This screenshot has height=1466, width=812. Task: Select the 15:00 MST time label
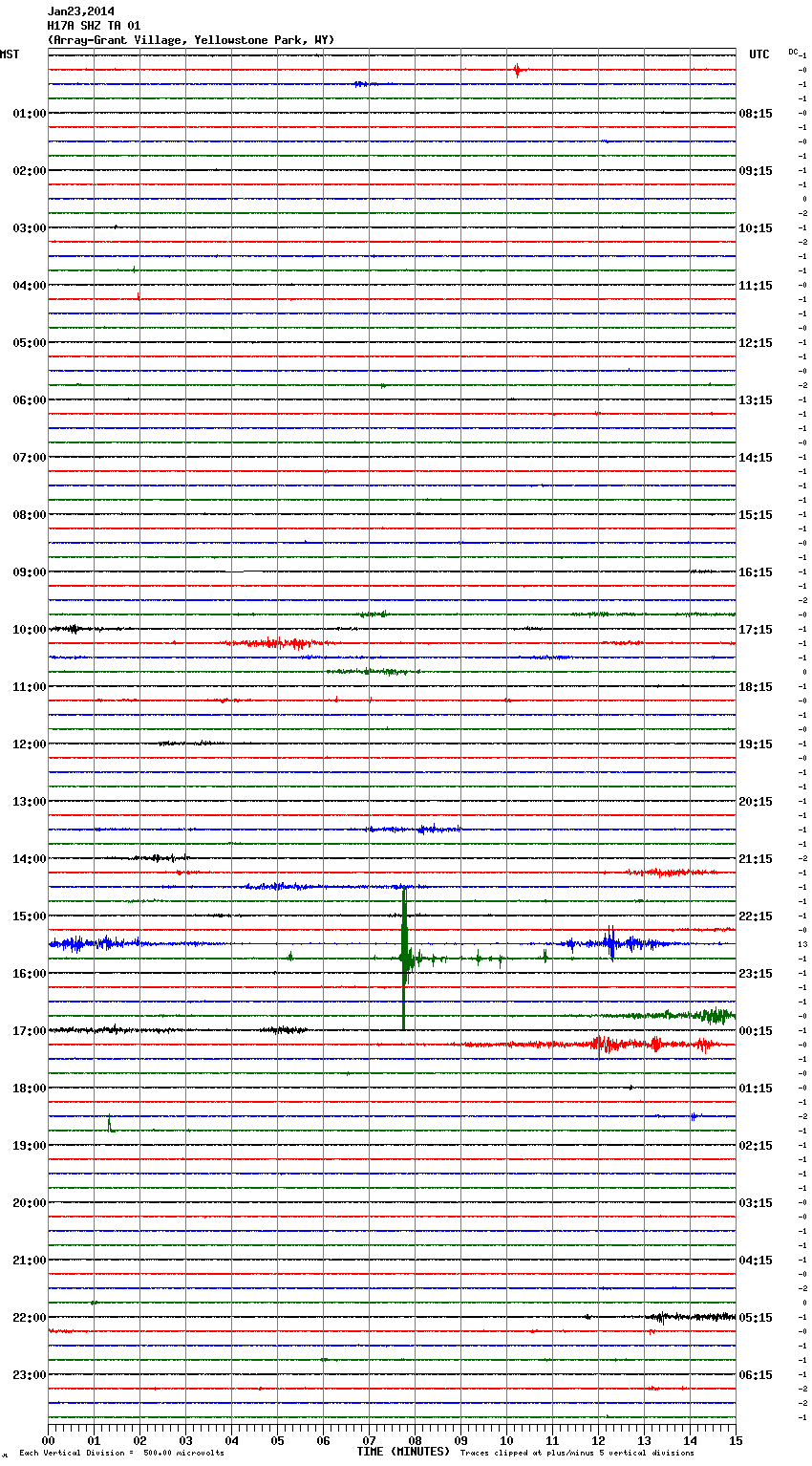[x=30, y=916]
